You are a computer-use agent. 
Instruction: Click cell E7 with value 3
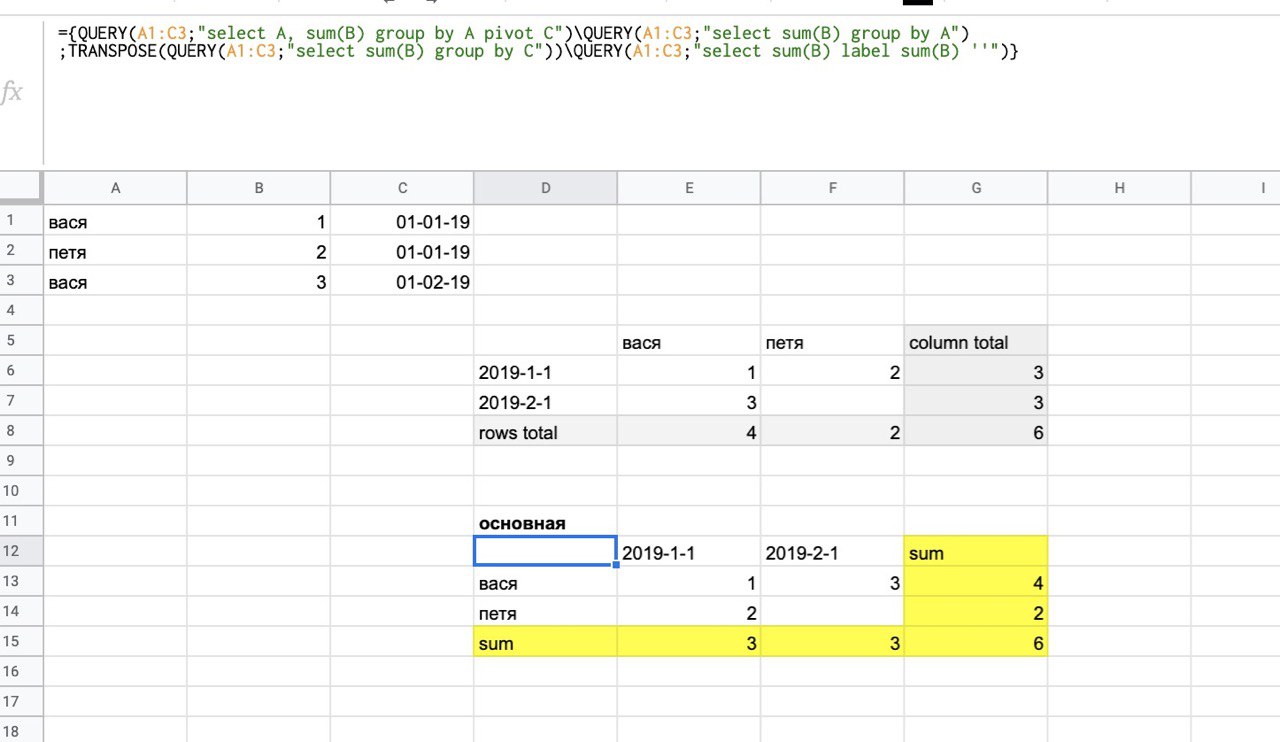(x=689, y=401)
